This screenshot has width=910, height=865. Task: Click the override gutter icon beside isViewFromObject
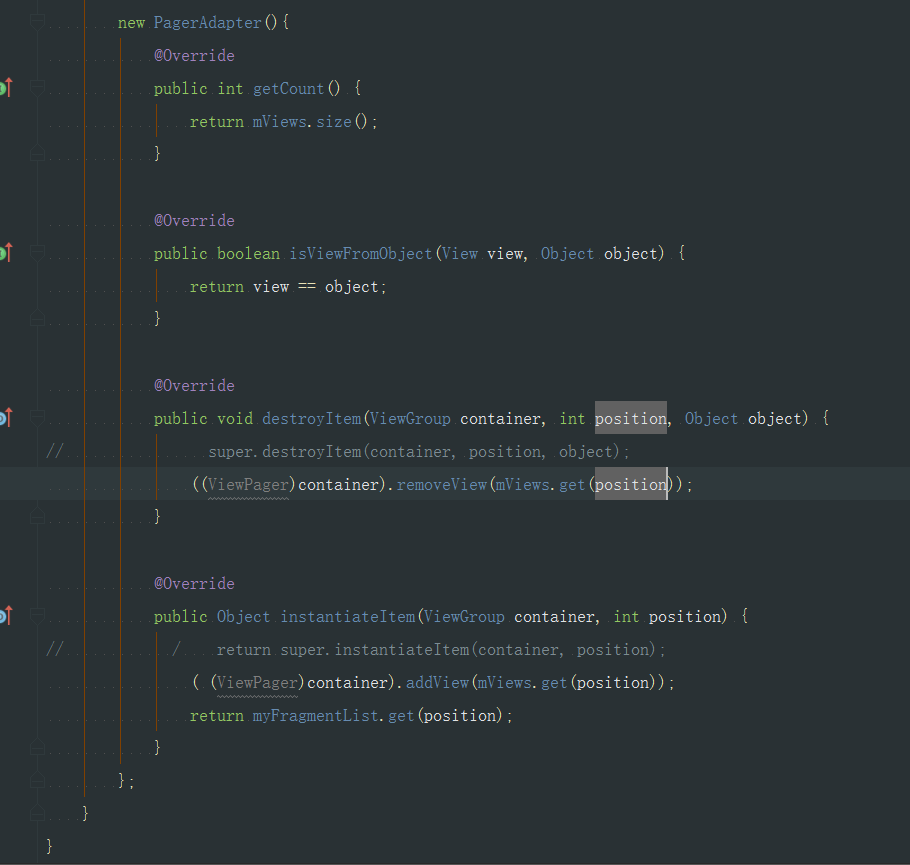pyautogui.click(x=6, y=253)
